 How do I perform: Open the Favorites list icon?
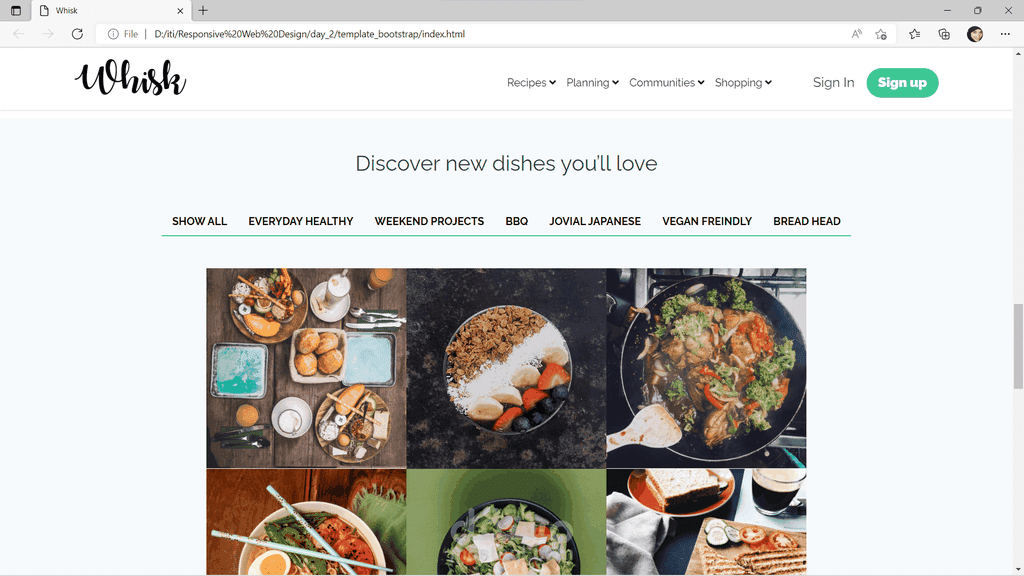[914, 34]
